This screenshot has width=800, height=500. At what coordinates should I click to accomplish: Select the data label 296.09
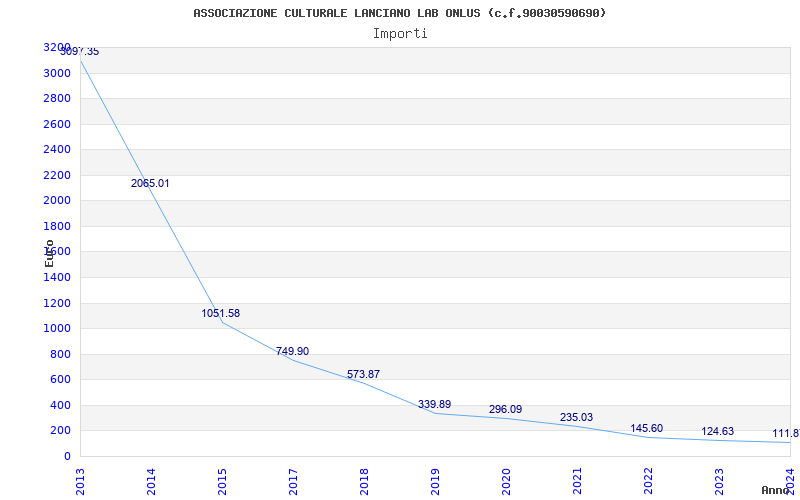point(505,410)
